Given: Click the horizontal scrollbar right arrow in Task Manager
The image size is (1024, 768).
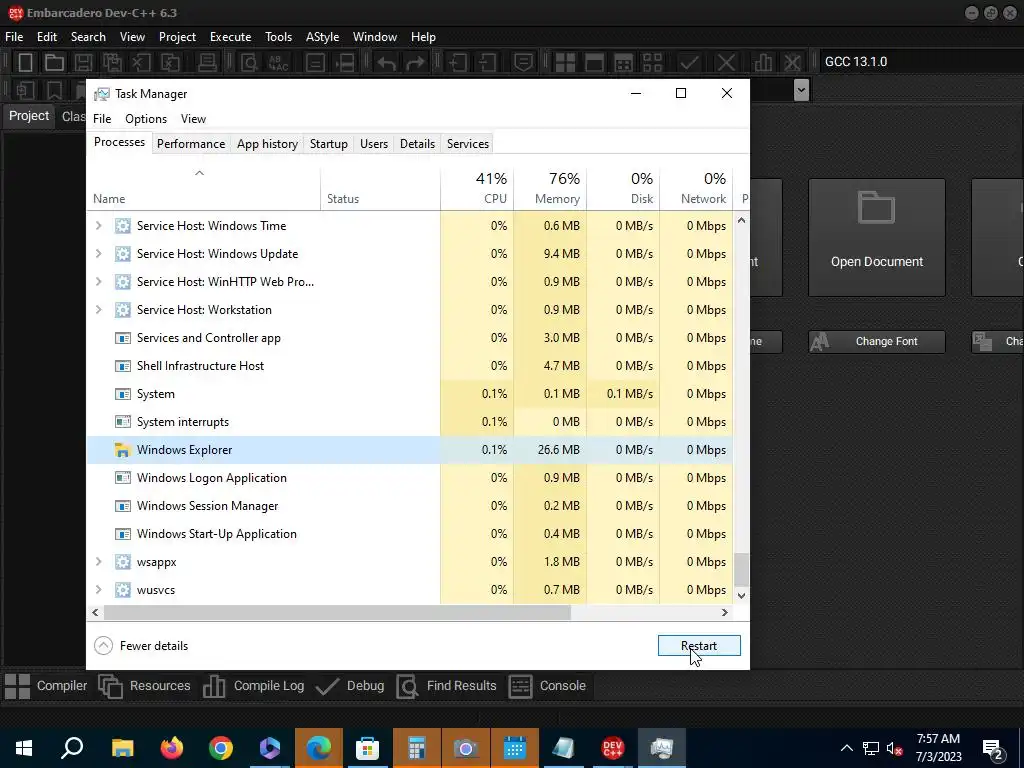Looking at the screenshot, I should point(724,613).
